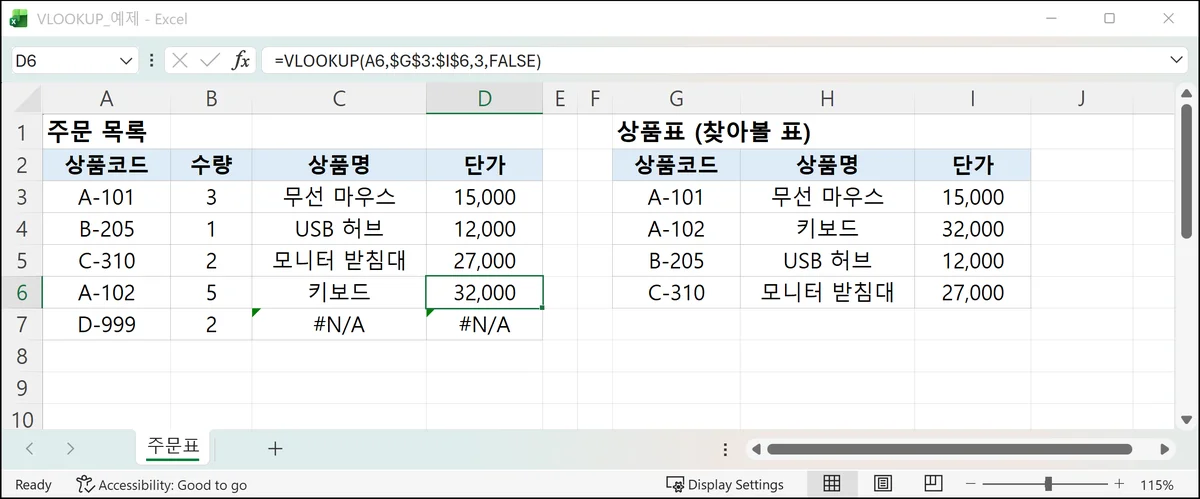Select column A header
This screenshot has height=499, width=1200.
(x=106, y=98)
